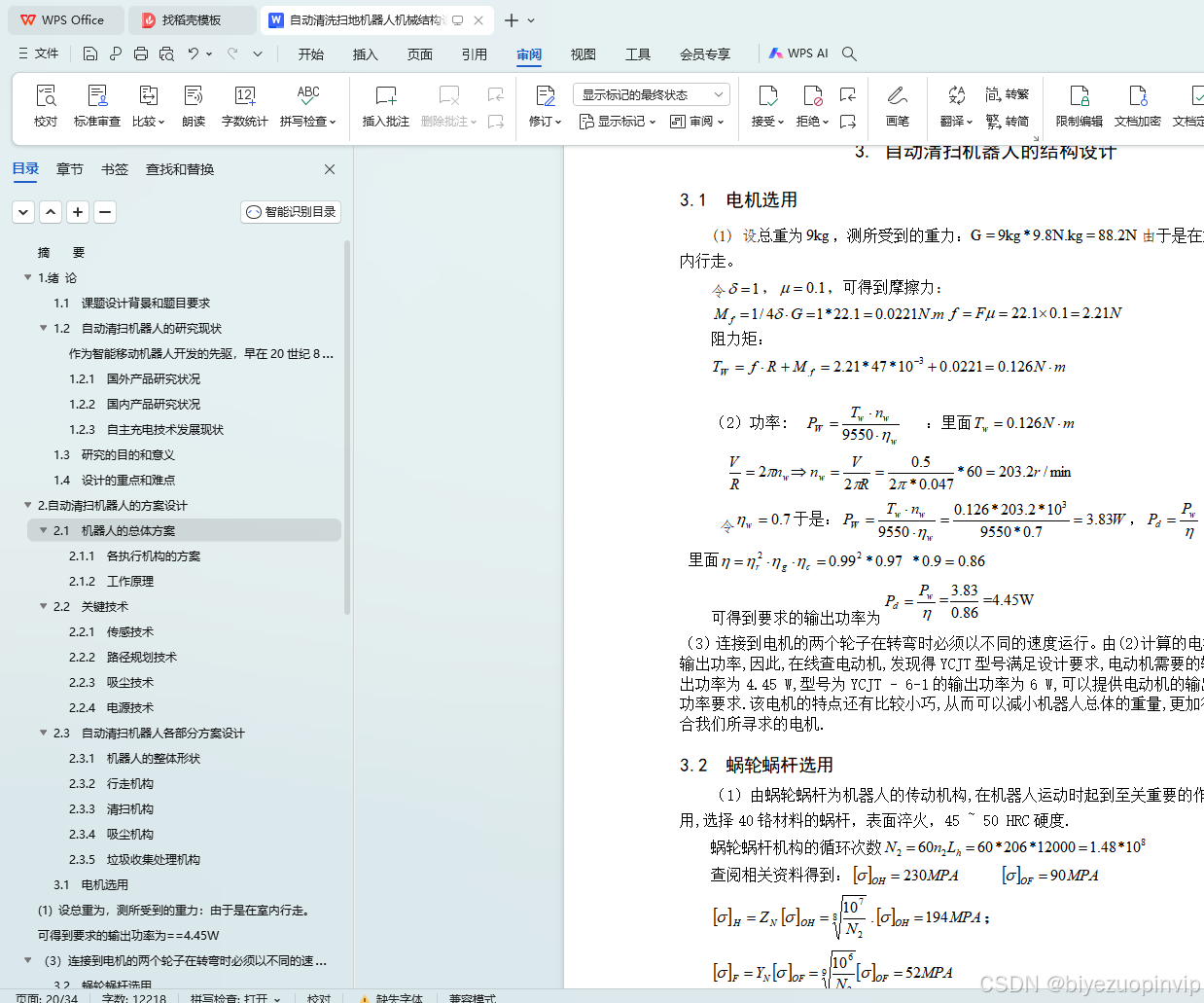
Task: Open new tab with plus button
Action: (x=512, y=19)
